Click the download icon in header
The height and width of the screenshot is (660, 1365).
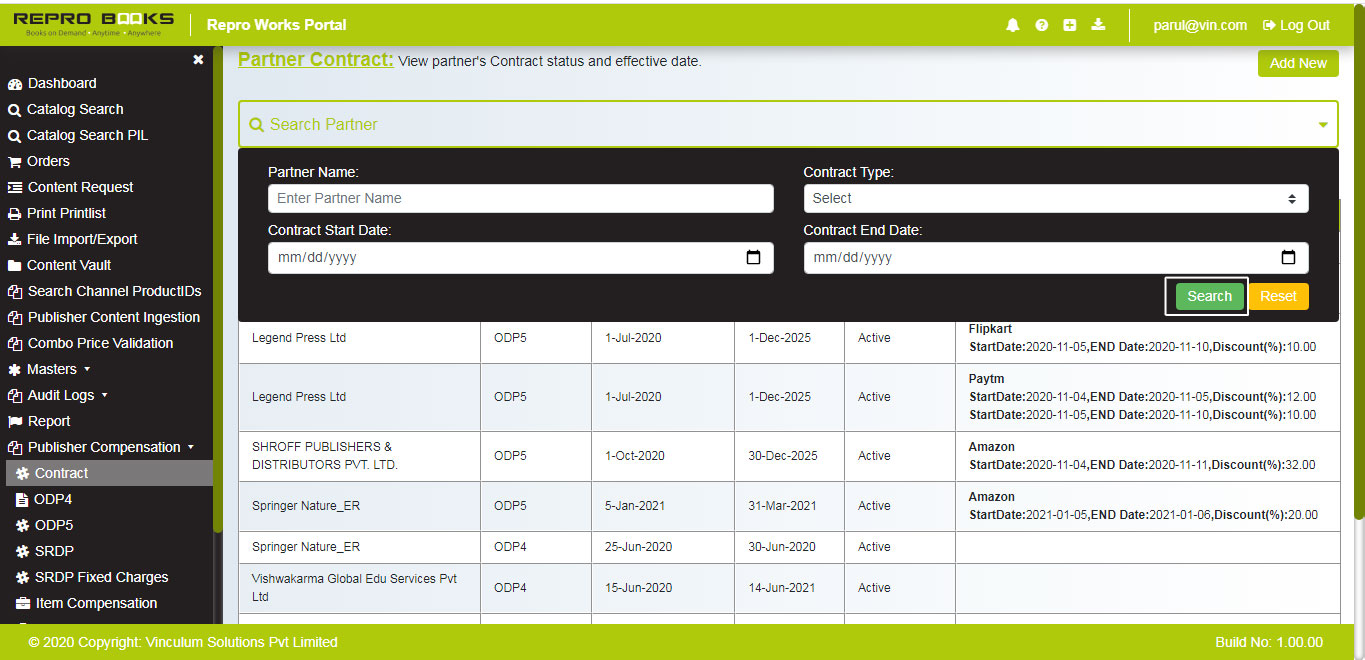[1098, 25]
